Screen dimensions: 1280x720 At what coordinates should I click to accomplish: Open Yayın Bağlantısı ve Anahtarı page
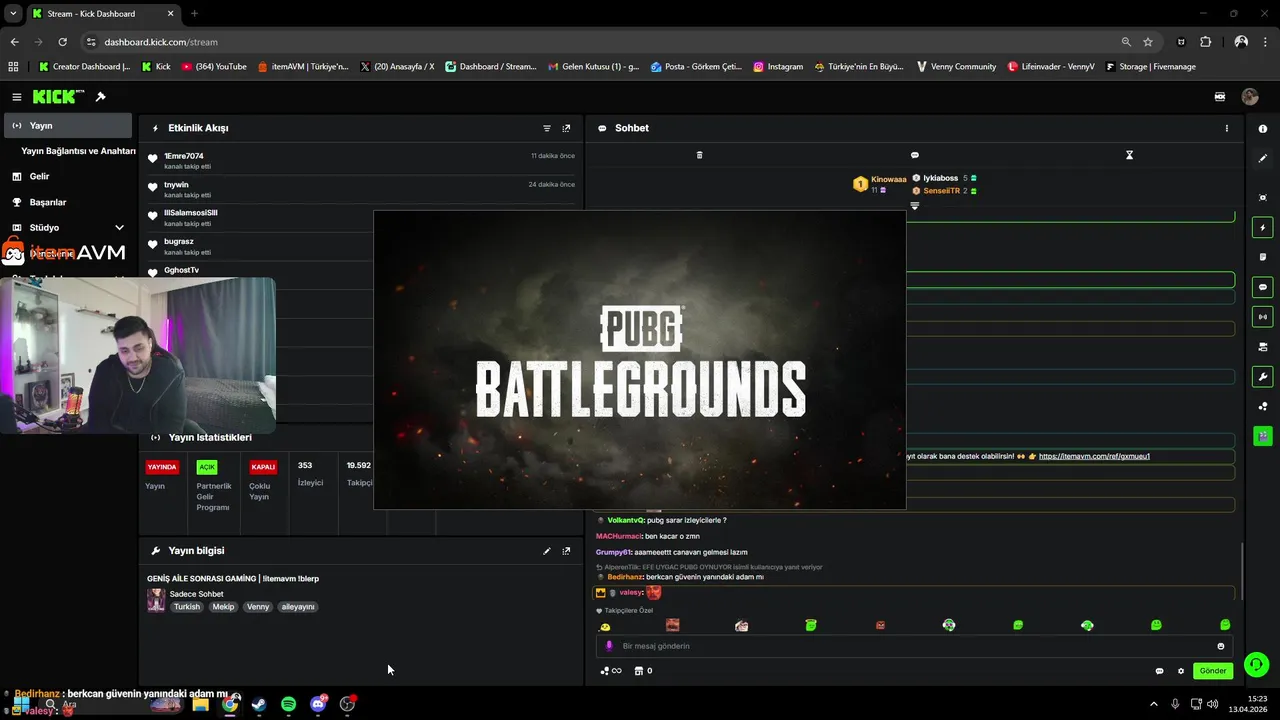point(78,151)
